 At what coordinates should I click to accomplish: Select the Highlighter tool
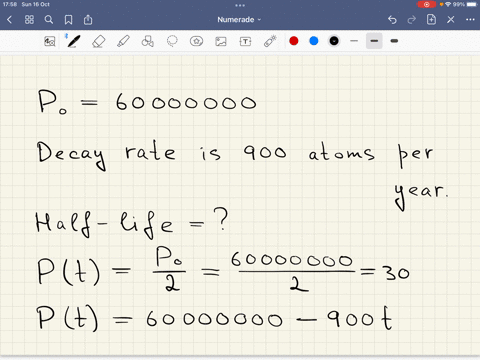point(123,41)
